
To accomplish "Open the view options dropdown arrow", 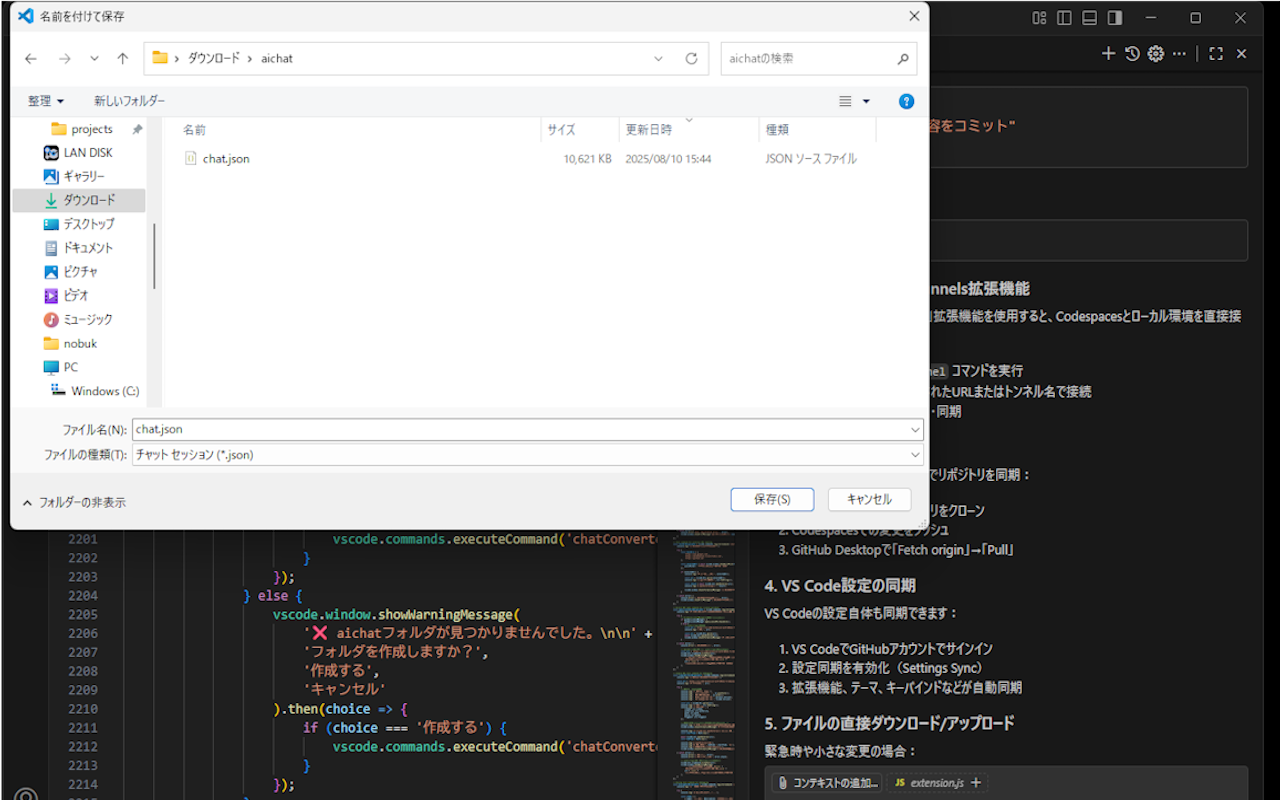I will (866, 101).
